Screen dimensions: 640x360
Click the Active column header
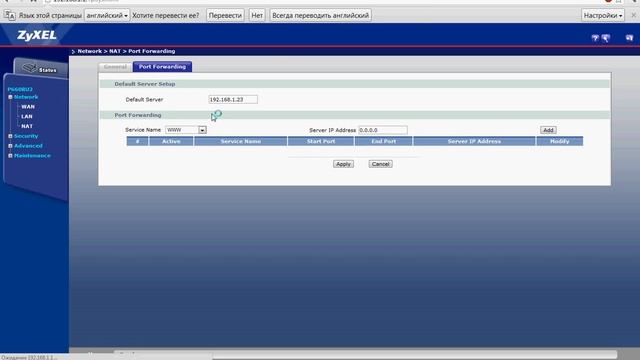tap(171, 141)
